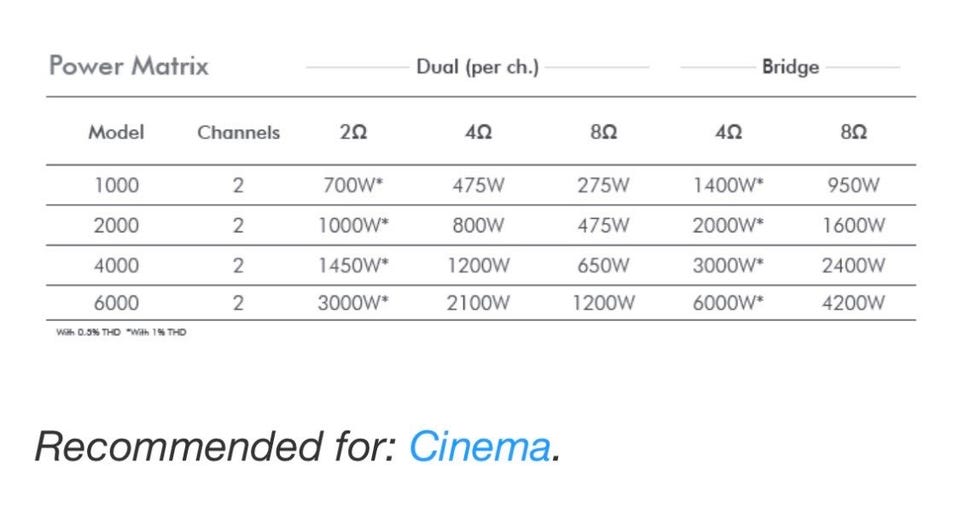
Task: Click model 1000 in the table
Action: click(x=116, y=186)
